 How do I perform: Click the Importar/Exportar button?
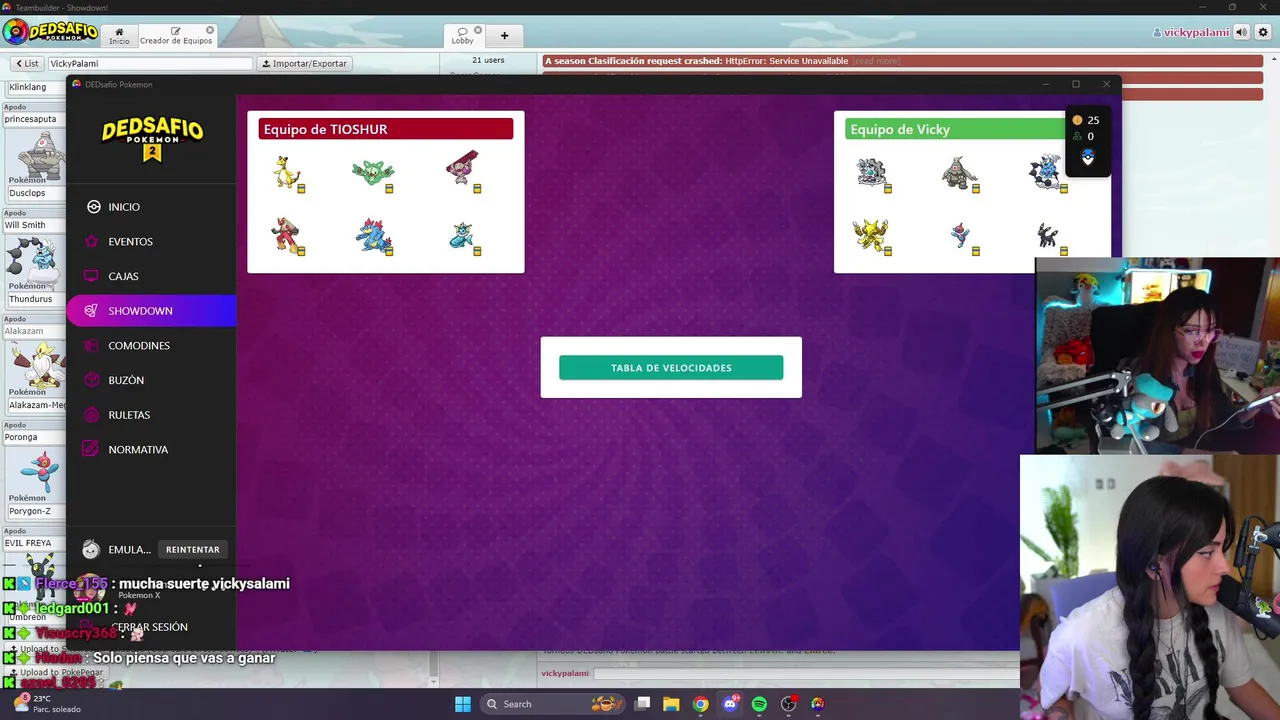click(x=305, y=64)
